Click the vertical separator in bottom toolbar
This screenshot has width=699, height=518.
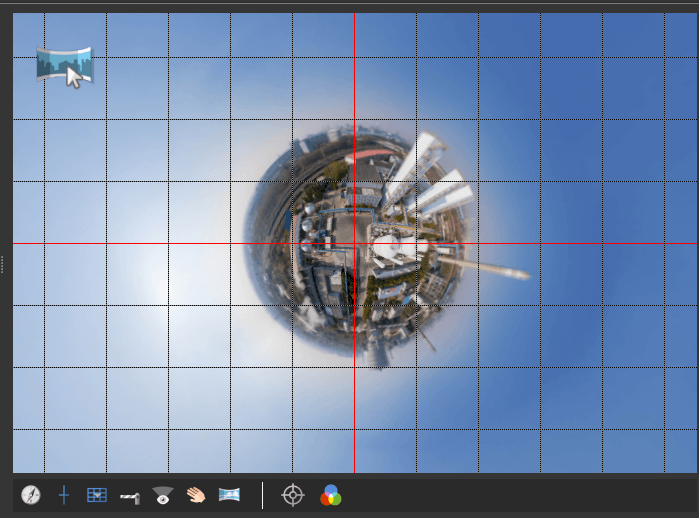pos(263,495)
